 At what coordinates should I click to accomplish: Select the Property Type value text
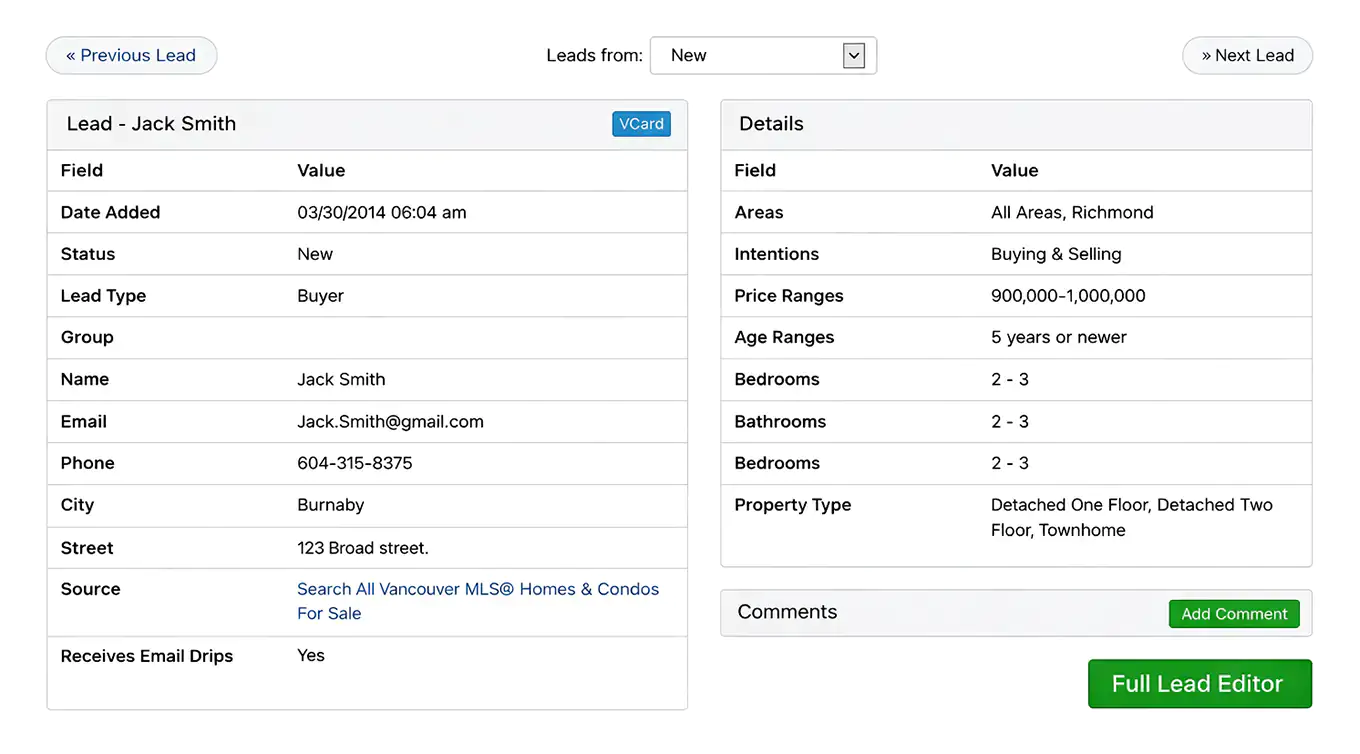(1131, 517)
